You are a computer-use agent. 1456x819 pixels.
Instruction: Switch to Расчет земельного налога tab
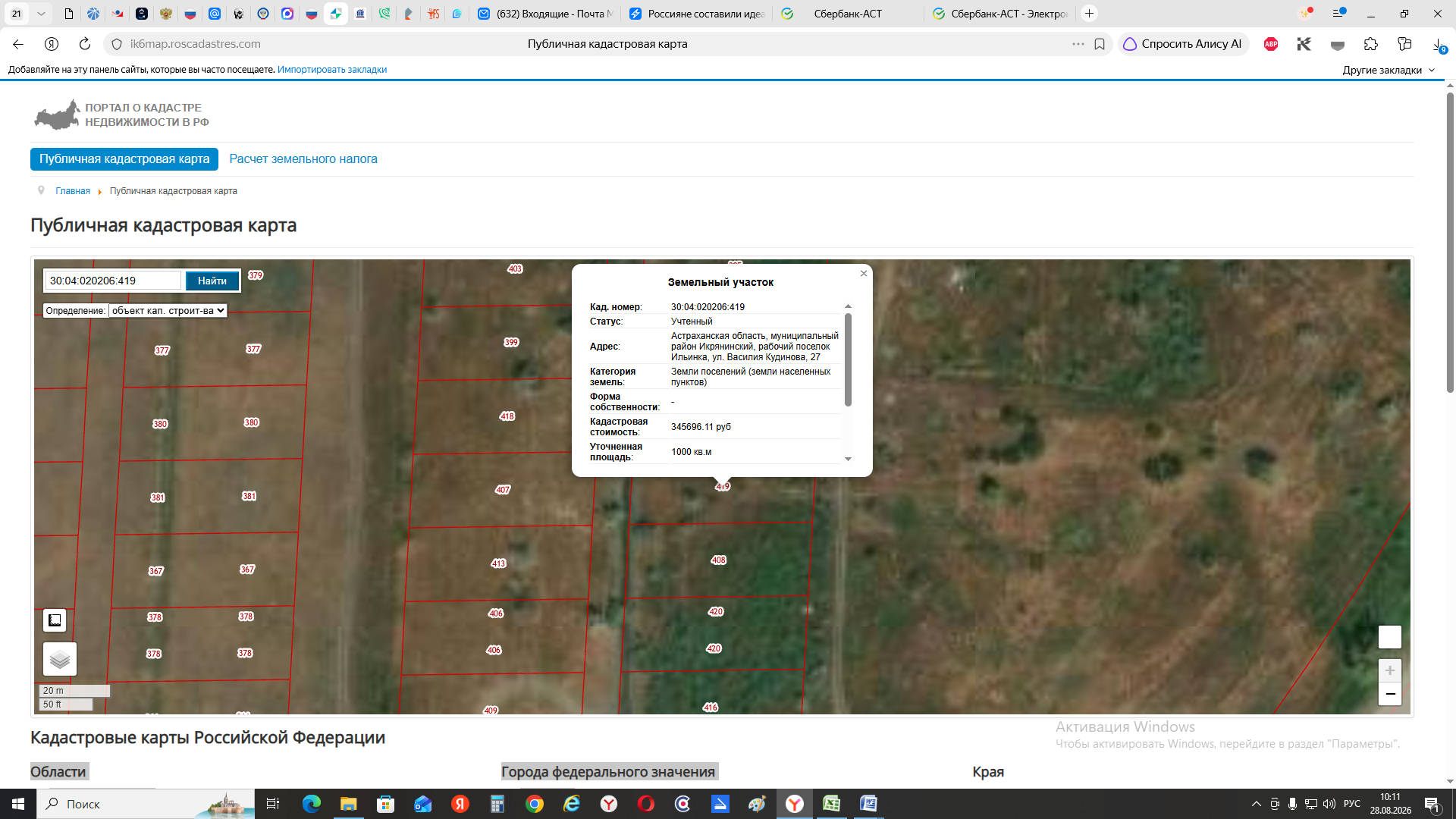pos(303,159)
